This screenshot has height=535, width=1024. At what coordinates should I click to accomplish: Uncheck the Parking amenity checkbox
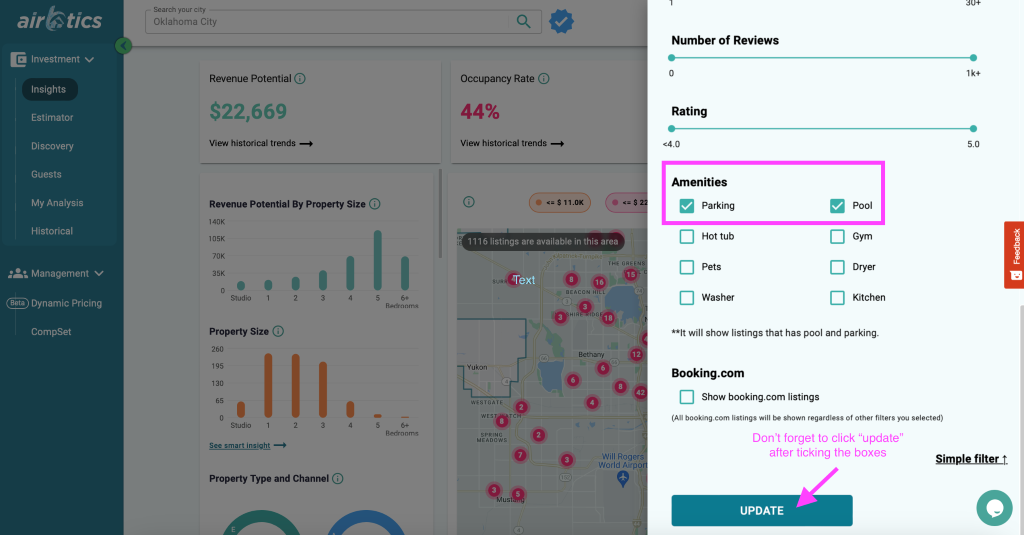click(x=686, y=206)
